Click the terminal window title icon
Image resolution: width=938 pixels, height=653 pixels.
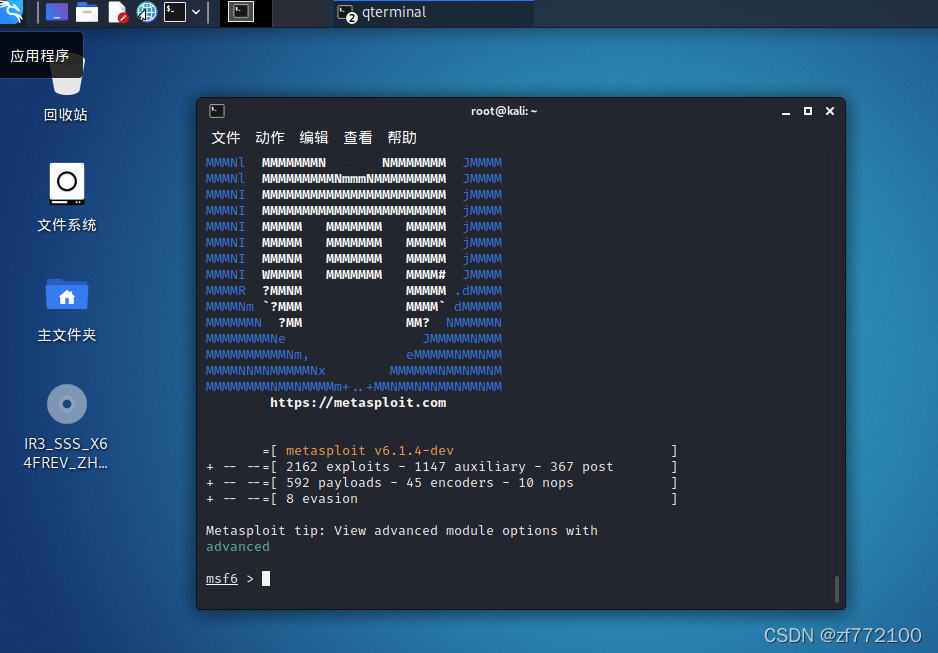click(217, 111)
